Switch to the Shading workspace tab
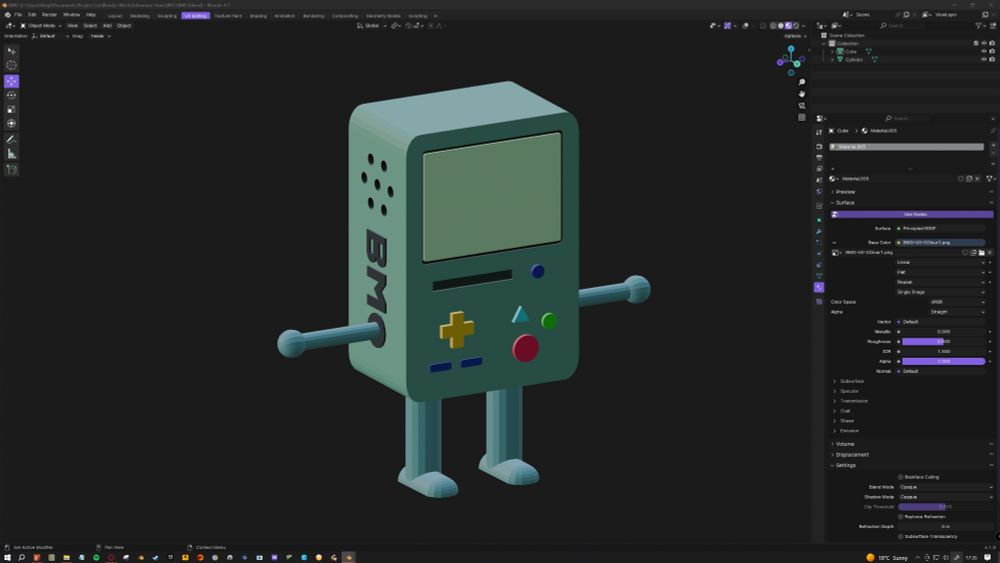Screen dimensions: 1000x563 click(x=258, y=16)
